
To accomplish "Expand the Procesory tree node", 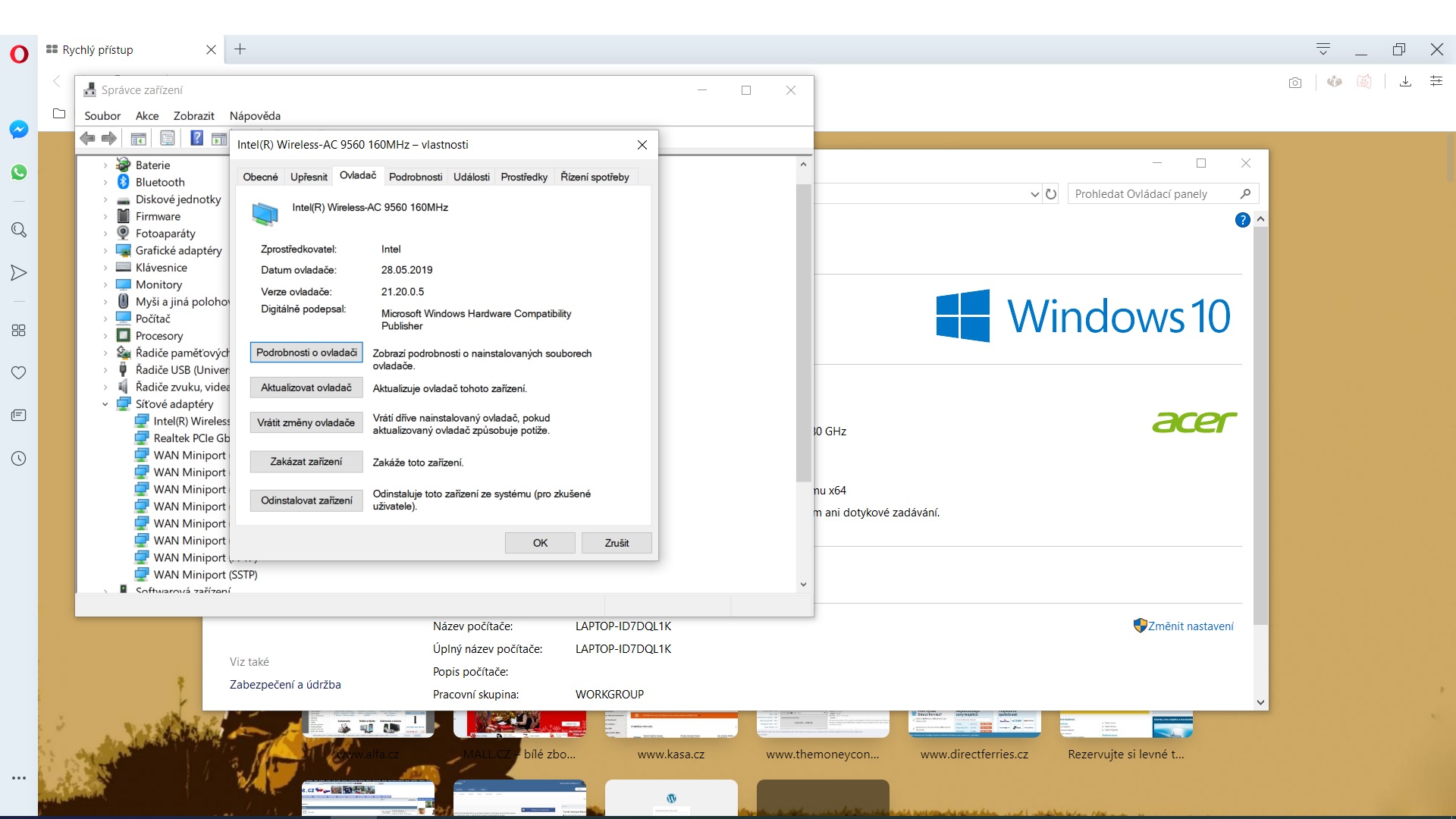I will [105, 336].
